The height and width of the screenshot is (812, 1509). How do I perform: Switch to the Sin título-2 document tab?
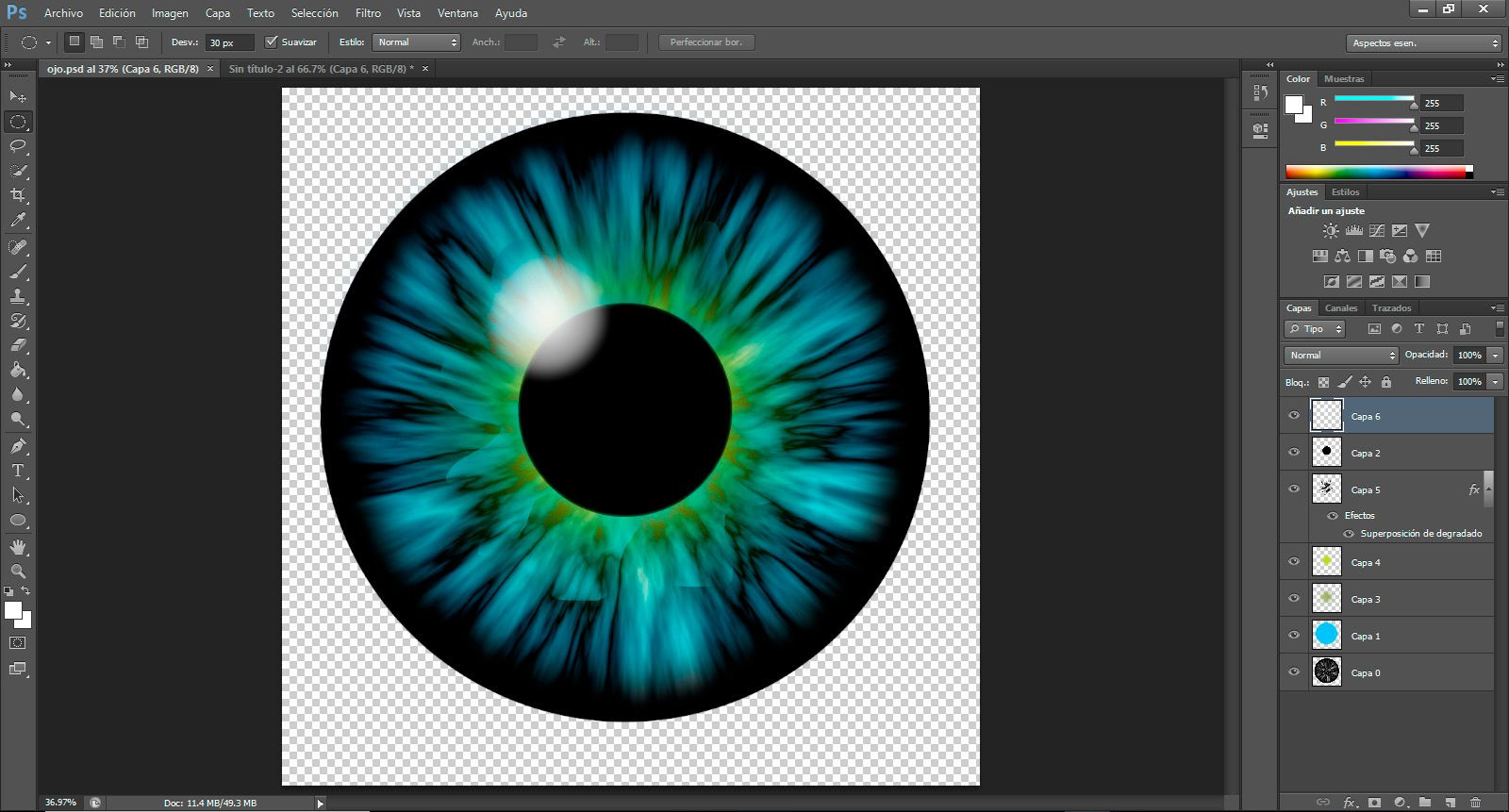point(321,69)
